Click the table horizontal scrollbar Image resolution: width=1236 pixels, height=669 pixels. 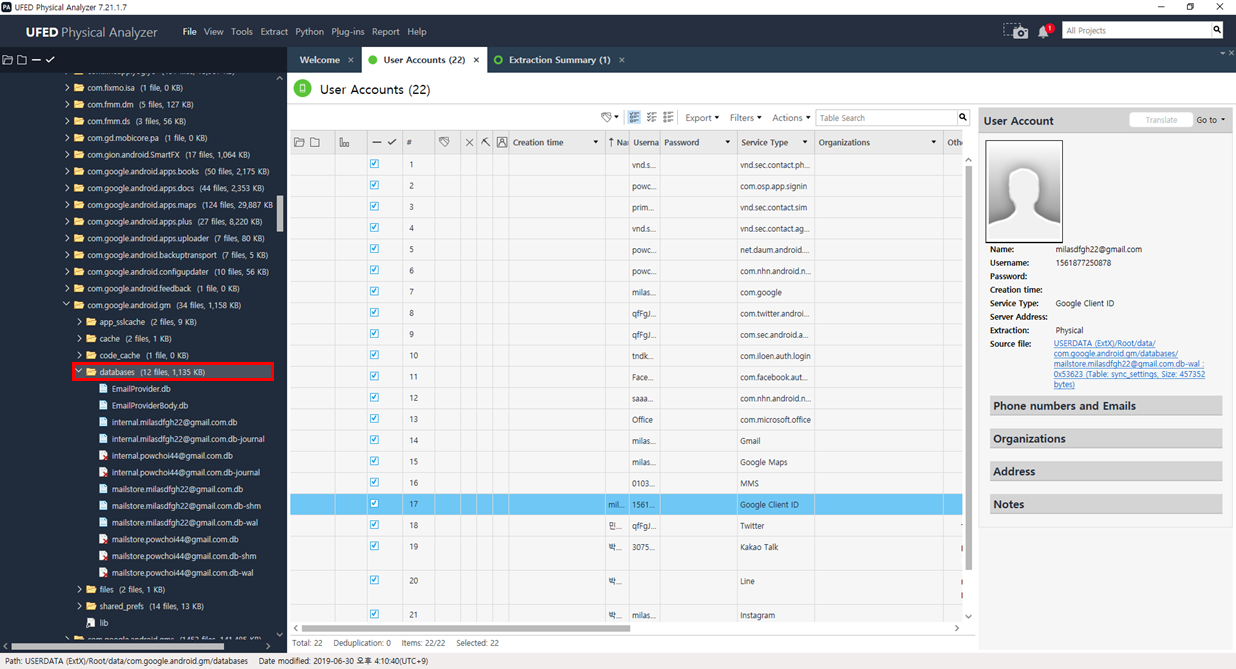pos(466,629)
